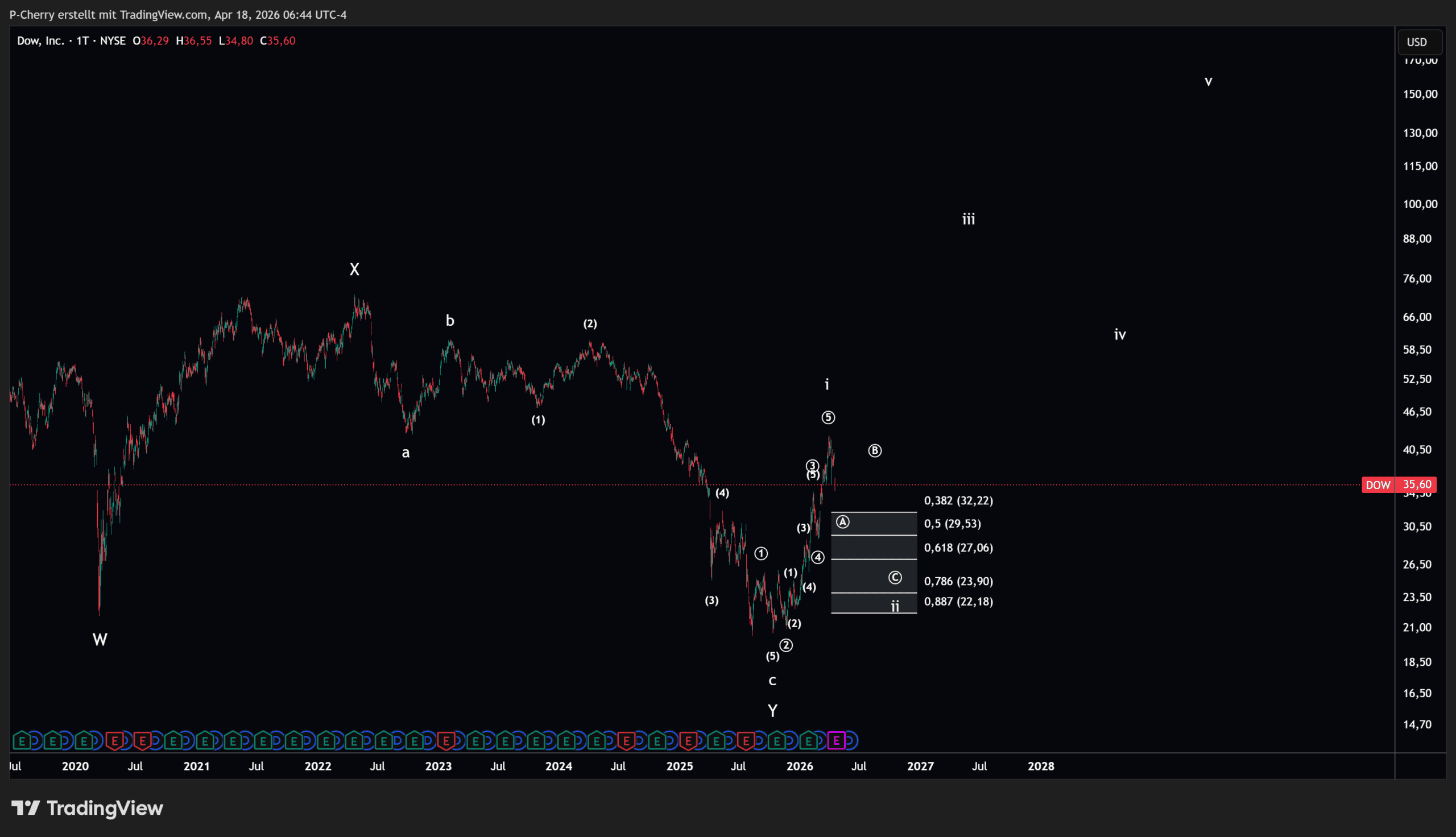1456x837 pixels.
Task: Click the leftmost red earnings marker
Action: (x=114, y=740)
